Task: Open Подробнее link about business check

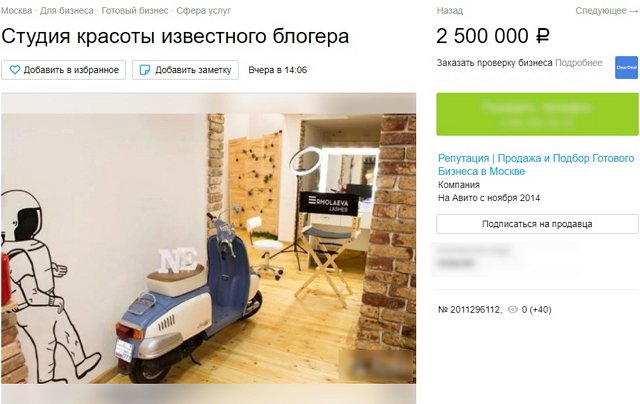Action: [x=579, y=63]
